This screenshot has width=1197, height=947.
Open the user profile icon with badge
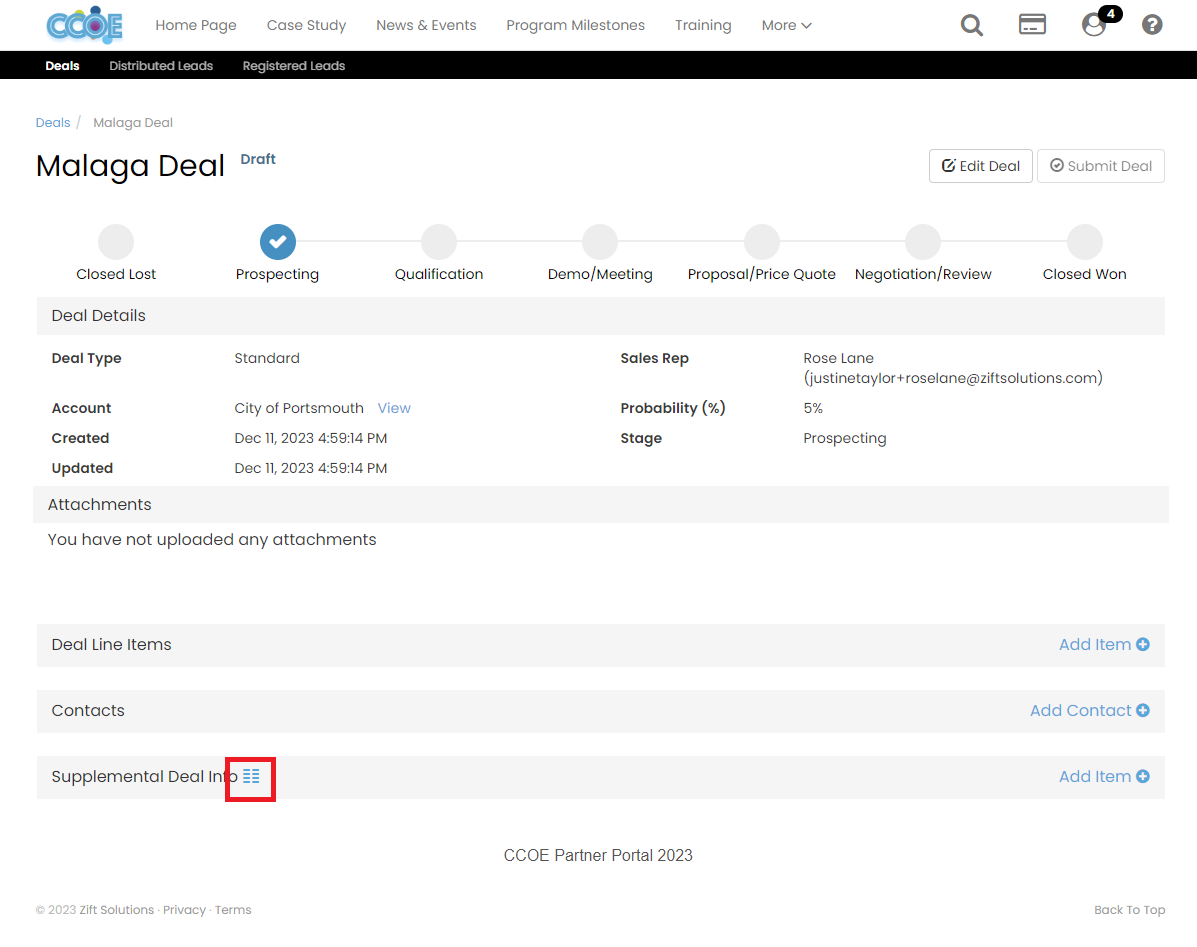point(1095,24)
